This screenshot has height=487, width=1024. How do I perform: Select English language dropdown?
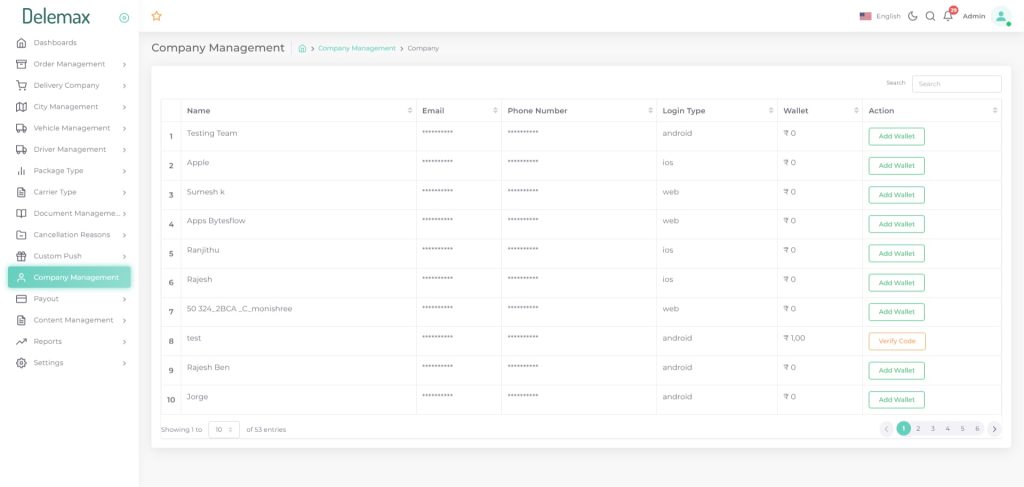[880, 16]
